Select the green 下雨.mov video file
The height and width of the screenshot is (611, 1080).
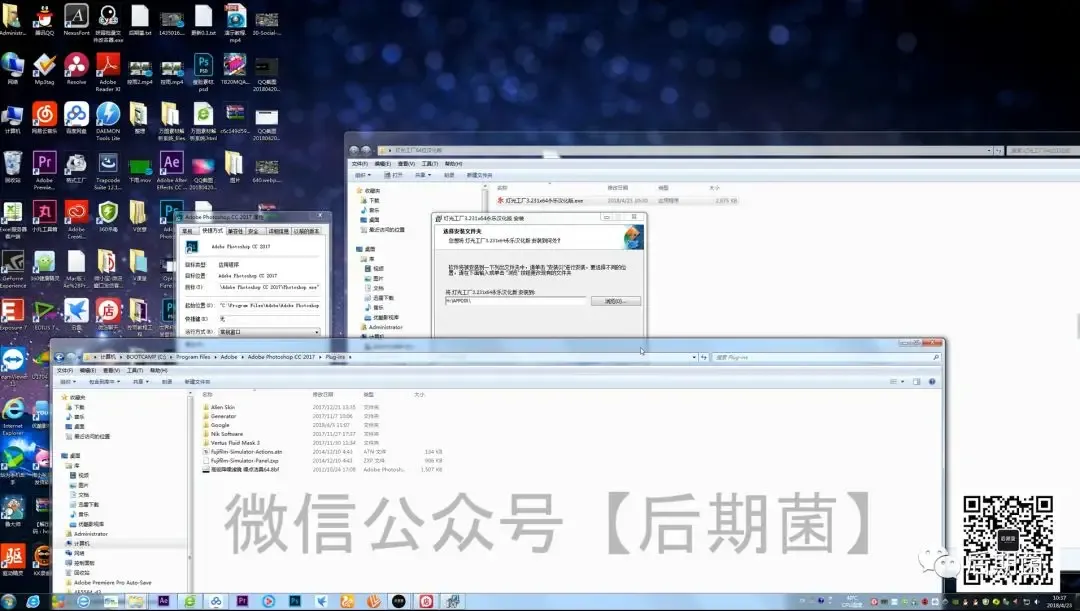pyautogui.click(x=140, y=170)
